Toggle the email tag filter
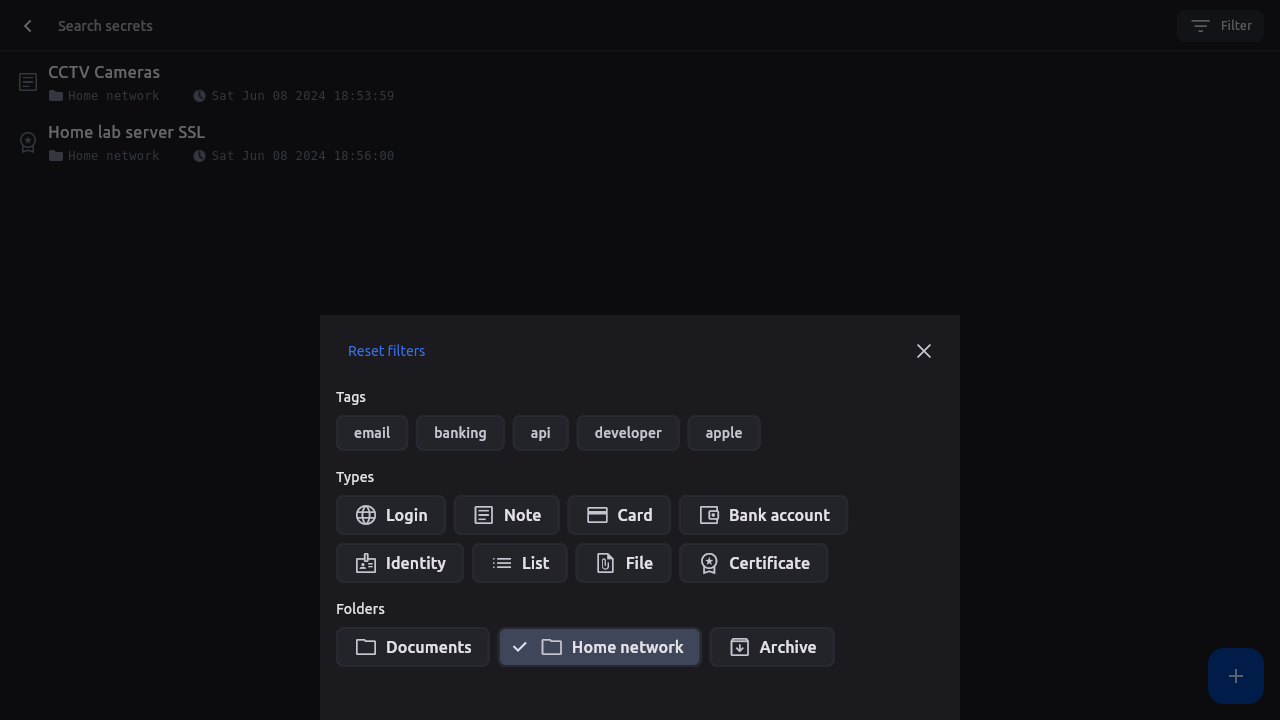 pos(372,433)
